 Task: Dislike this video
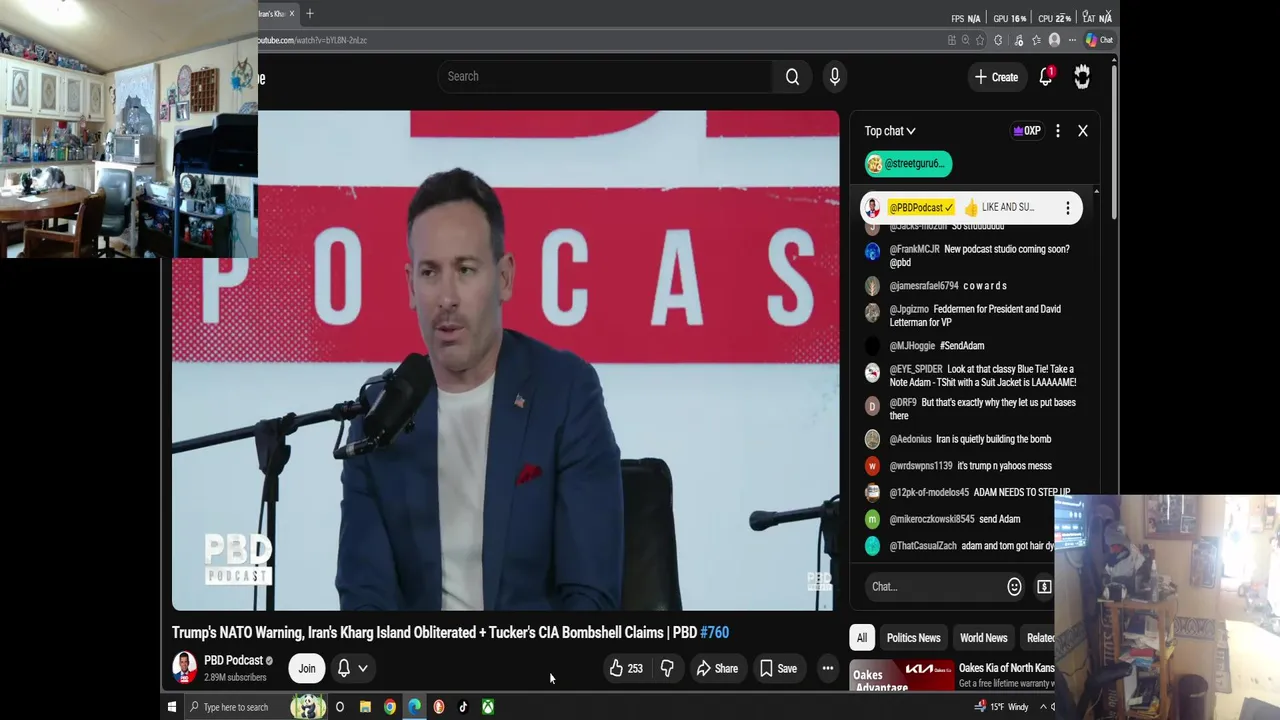tap(667, 668)
